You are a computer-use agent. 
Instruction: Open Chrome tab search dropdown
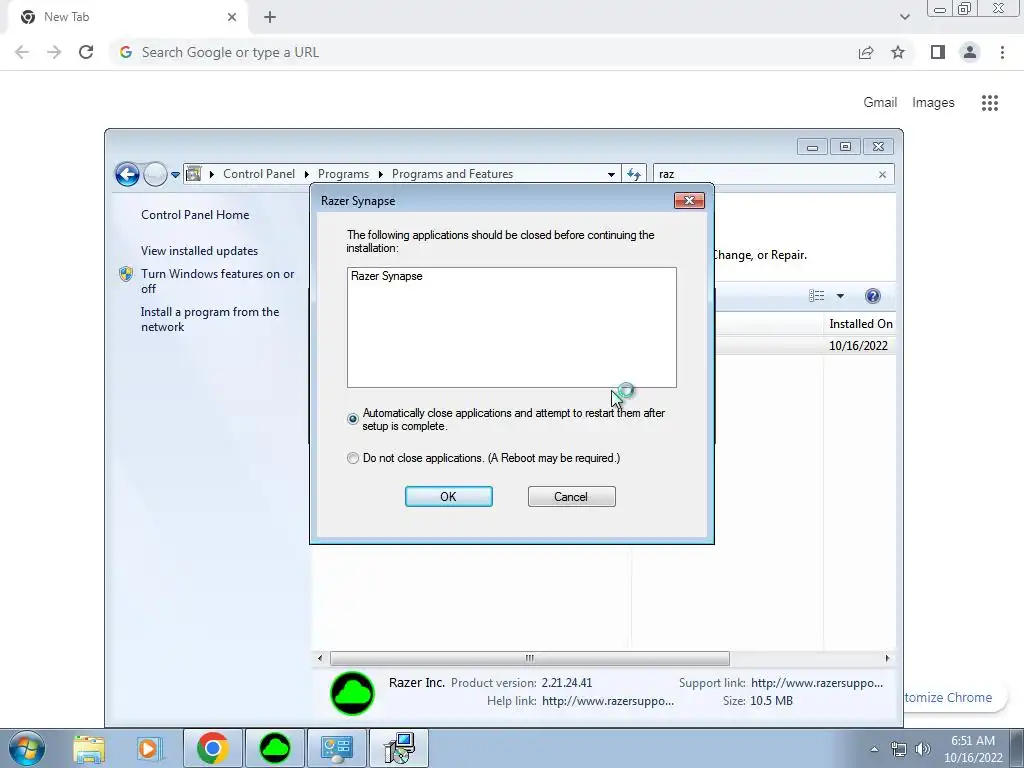[x=904, y=17]
